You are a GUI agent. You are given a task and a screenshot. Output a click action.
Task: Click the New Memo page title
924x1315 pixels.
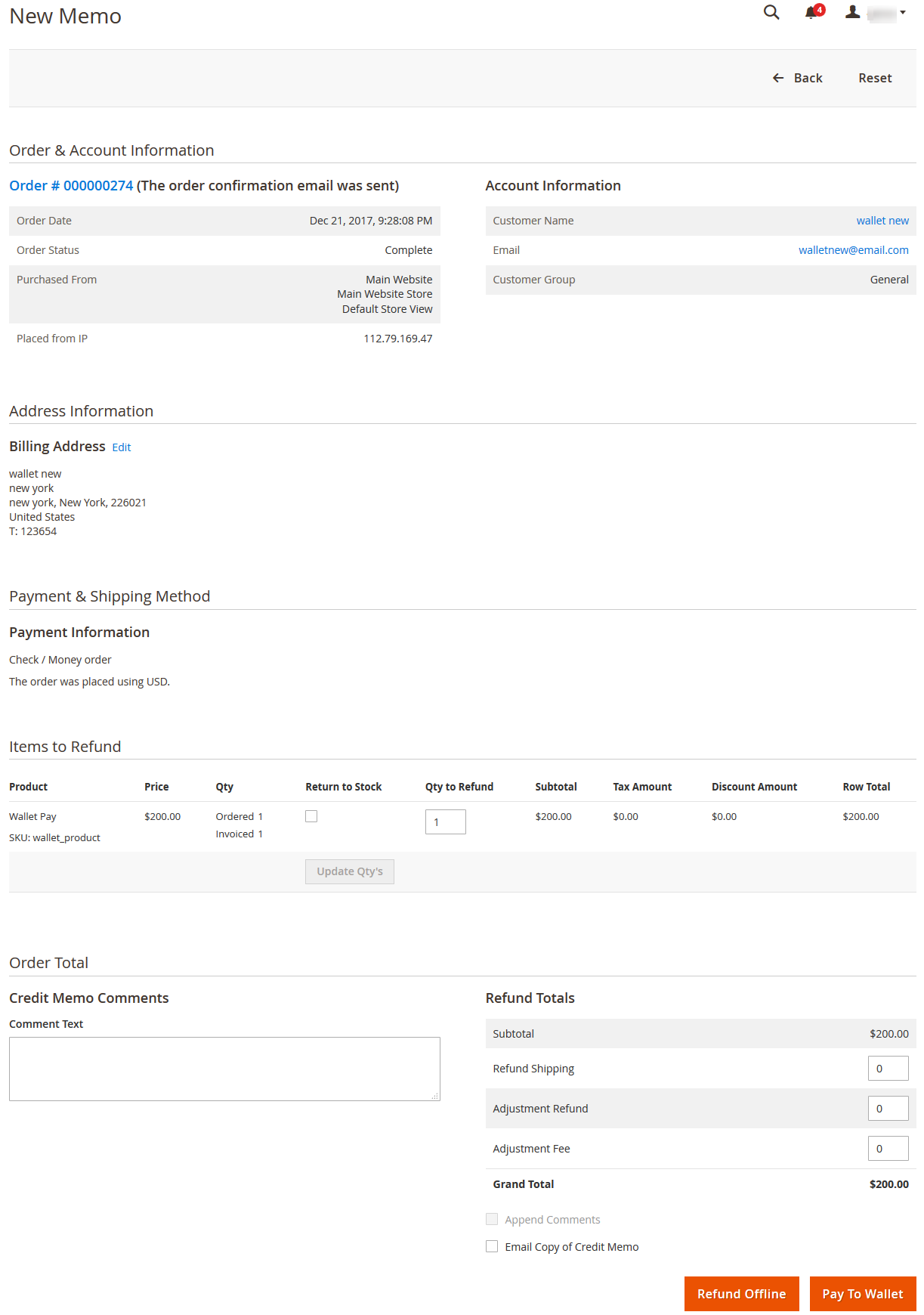(x=65, y=16)
